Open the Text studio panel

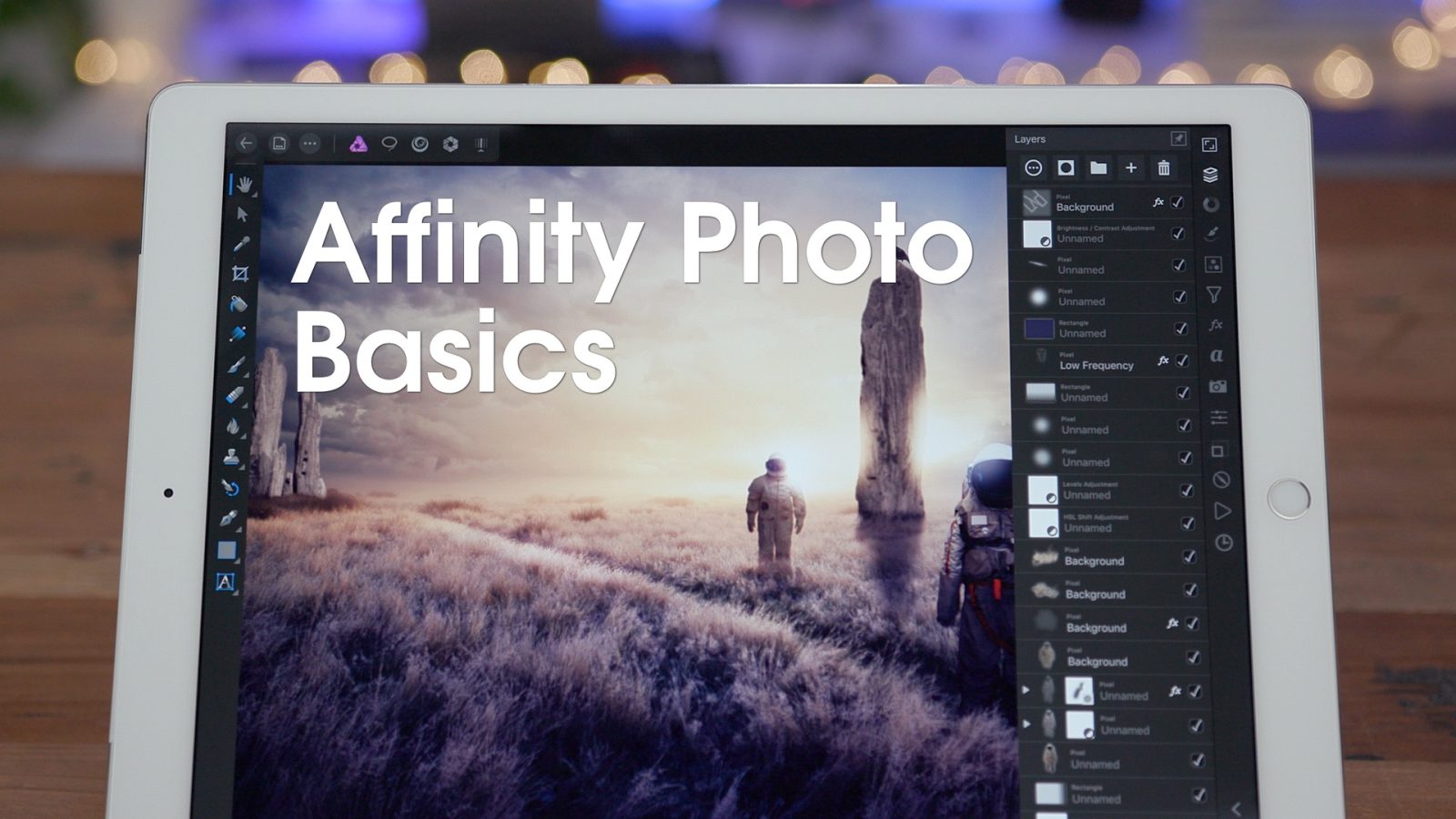coord(1216,356)
